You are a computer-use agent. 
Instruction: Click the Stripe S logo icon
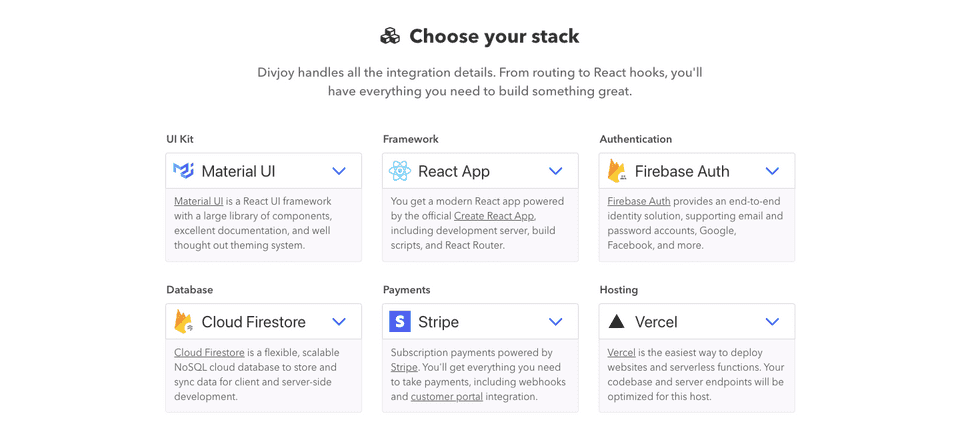click(x=400, y=321)
